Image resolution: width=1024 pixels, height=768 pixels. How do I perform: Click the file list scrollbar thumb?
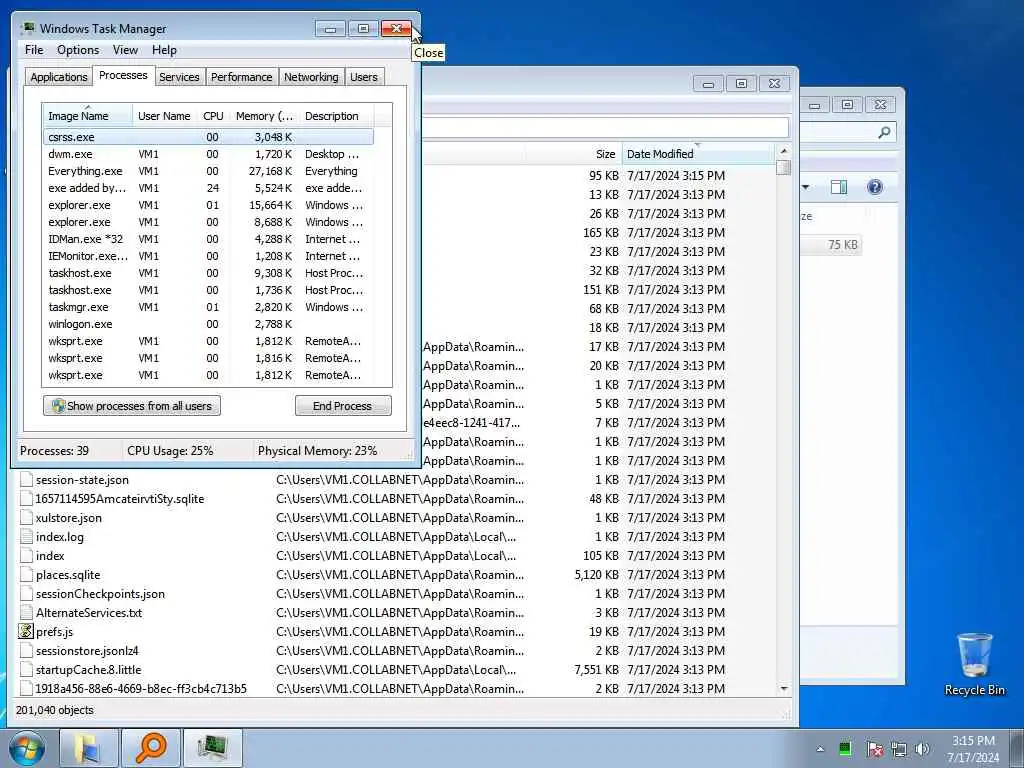coord(783,167)
